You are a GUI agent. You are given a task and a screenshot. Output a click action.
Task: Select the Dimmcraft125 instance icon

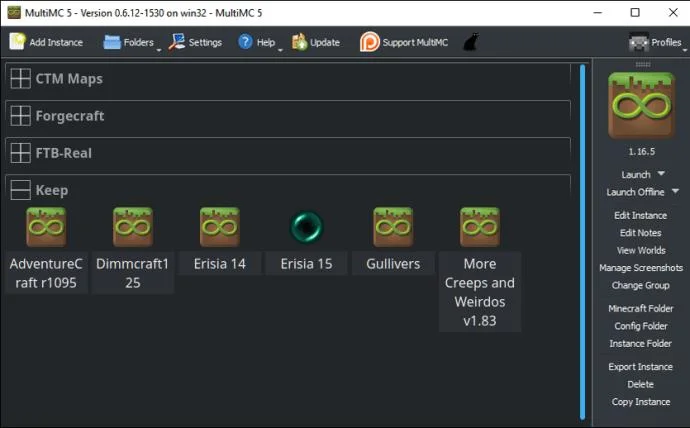[x=133, y=227]
